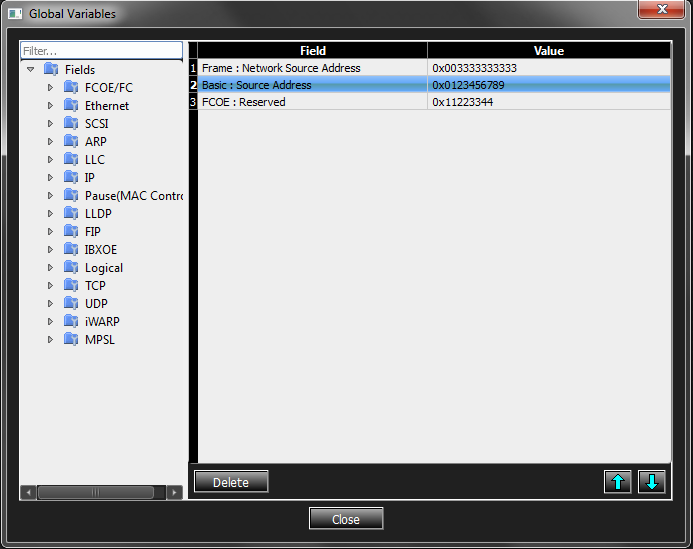Select the 'Ethernet' tree label
The width and height of the screenshot is (693, 549).
tap(107, 106)
